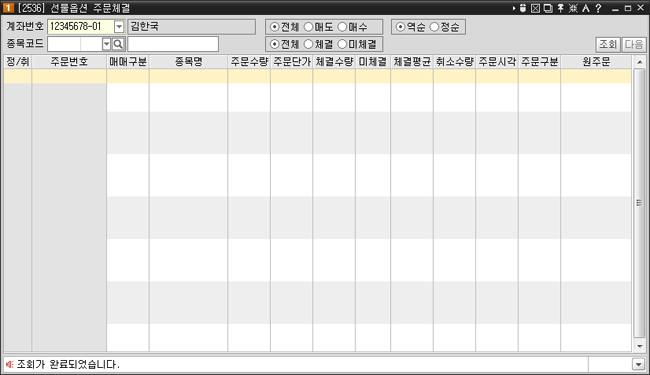Image resolution: width=650 pixels, height=375 pixels.
Task: Click the vertical scrollbar thumb
Action: 639,203
